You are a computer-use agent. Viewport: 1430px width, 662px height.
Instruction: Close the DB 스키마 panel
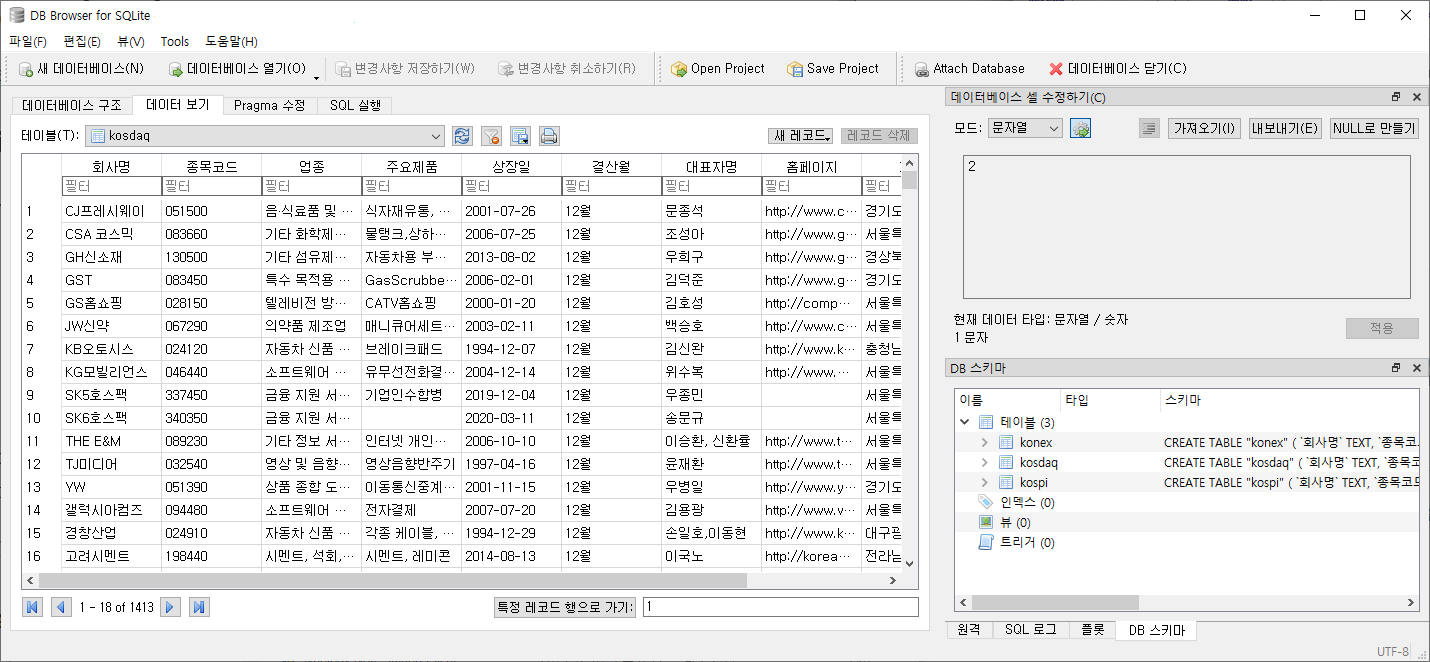coord(1416,368)
